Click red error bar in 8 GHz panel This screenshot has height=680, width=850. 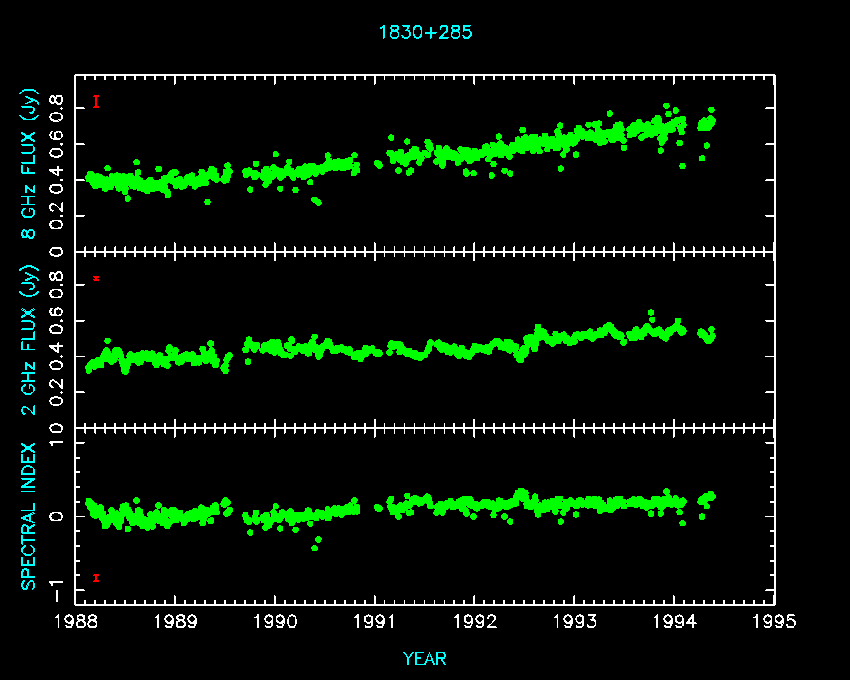click(96, 101)
